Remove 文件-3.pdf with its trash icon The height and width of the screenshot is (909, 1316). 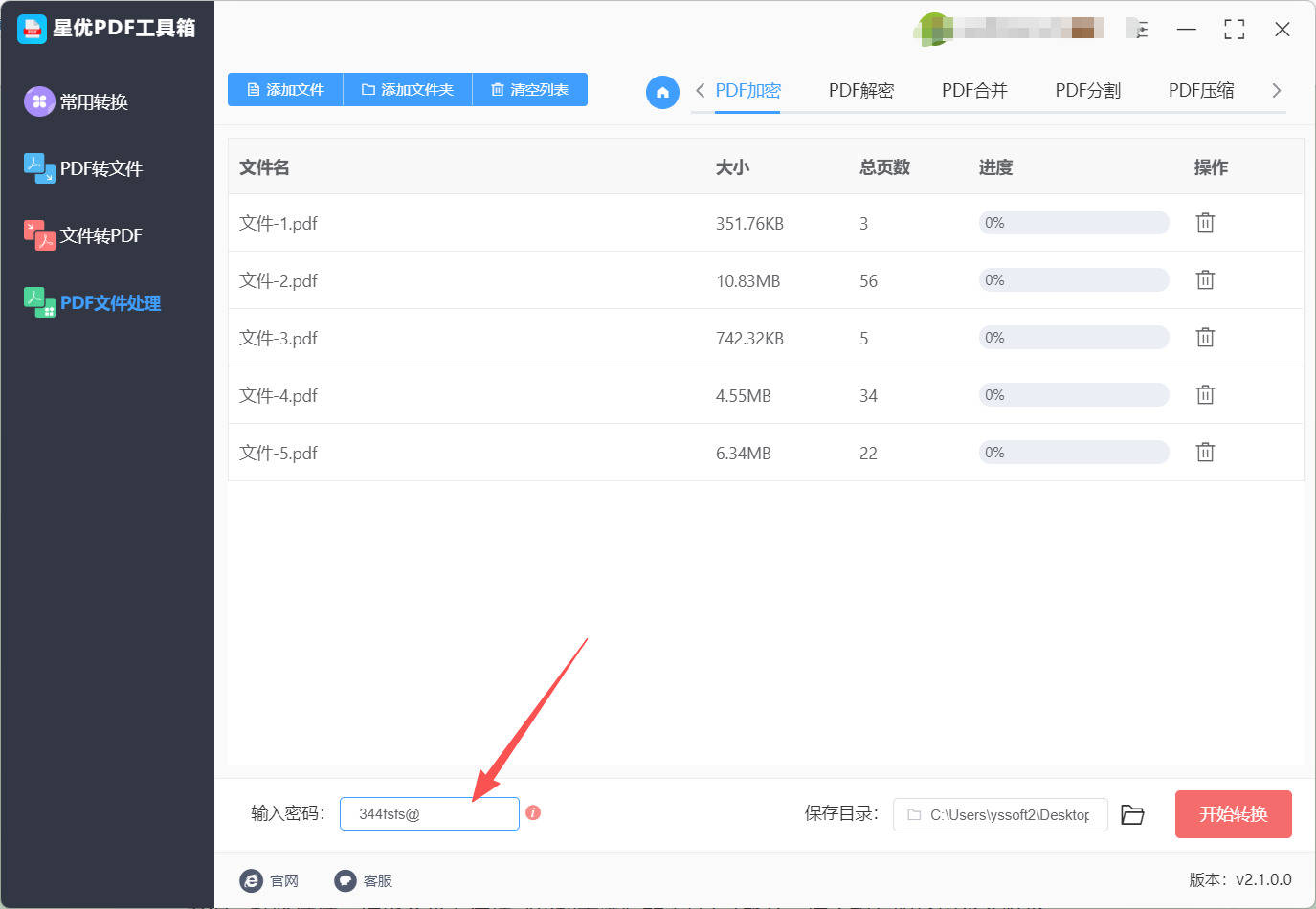click(1205, 338)
